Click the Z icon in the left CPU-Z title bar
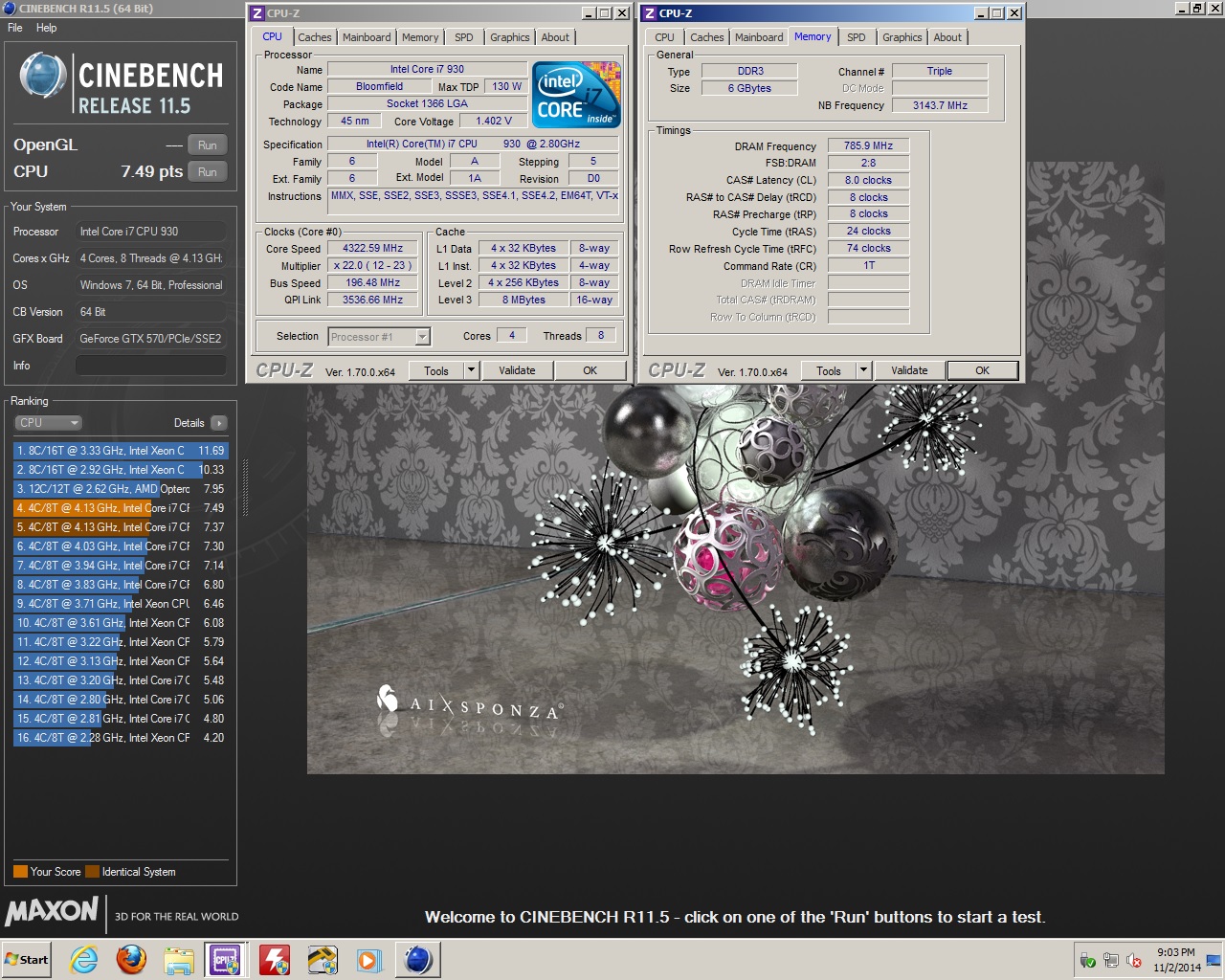 [257, 13]
